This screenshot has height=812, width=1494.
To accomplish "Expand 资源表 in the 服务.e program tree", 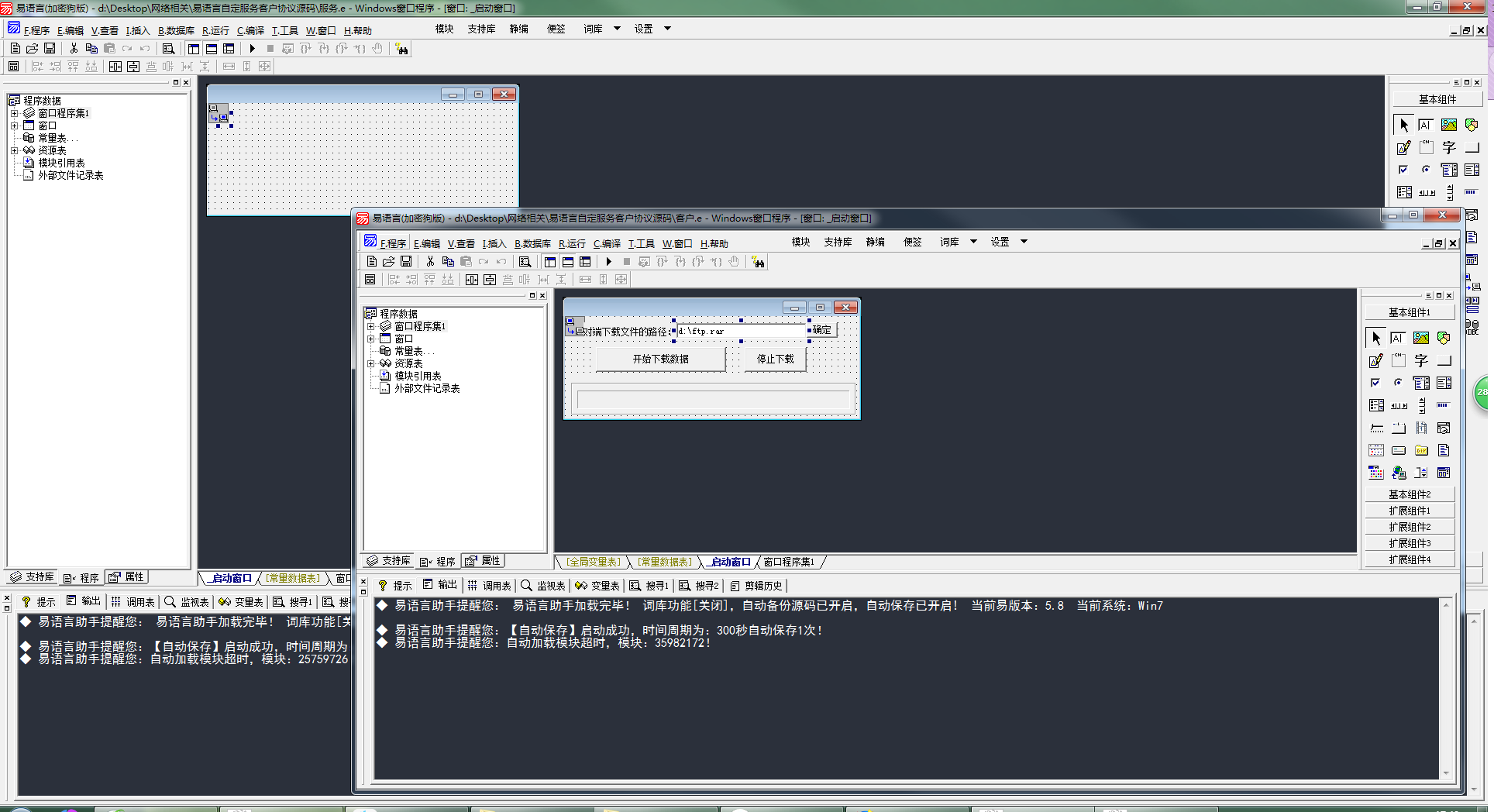I will tap(14, 150).
